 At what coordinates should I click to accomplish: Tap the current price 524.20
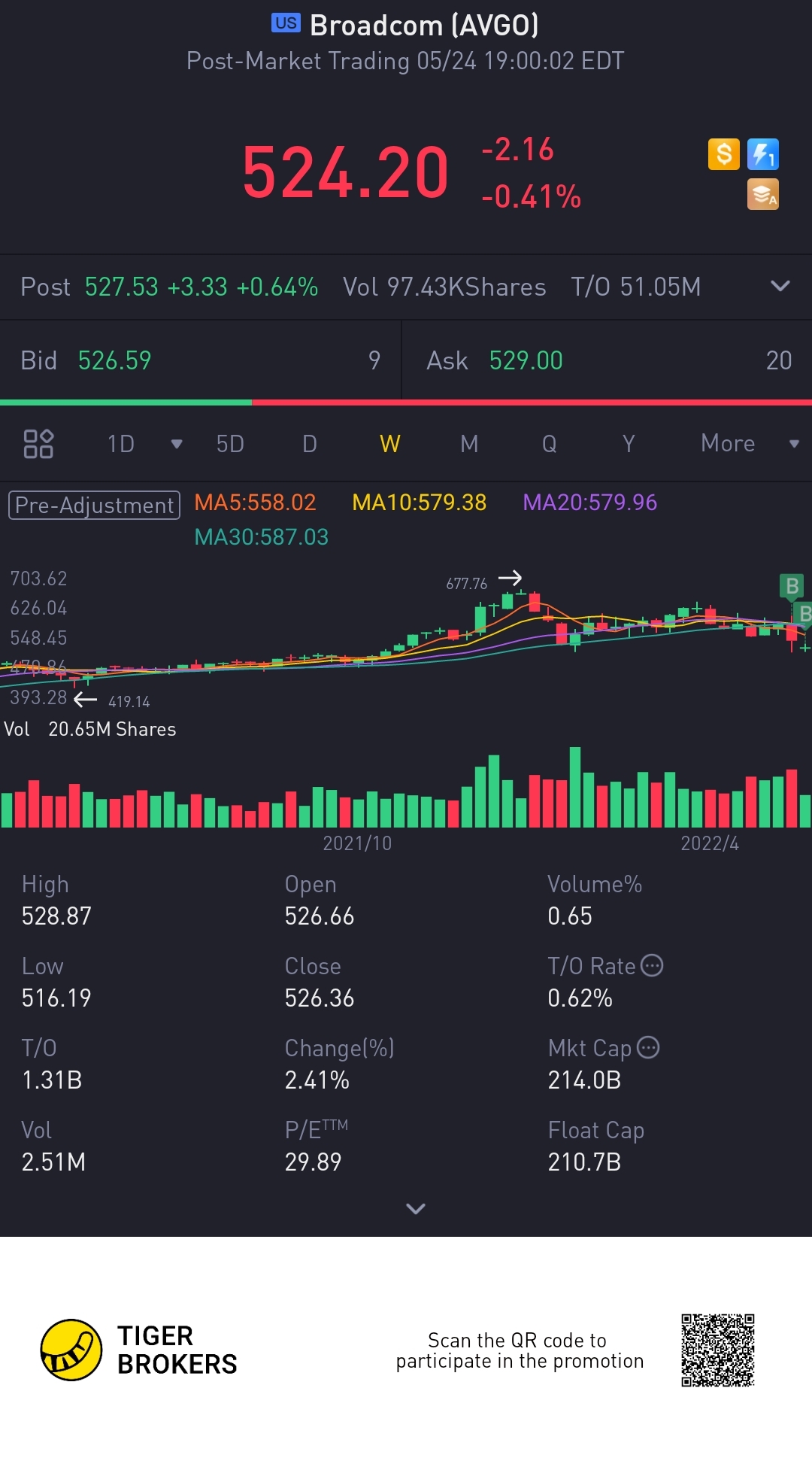click(x=346, y=174)
